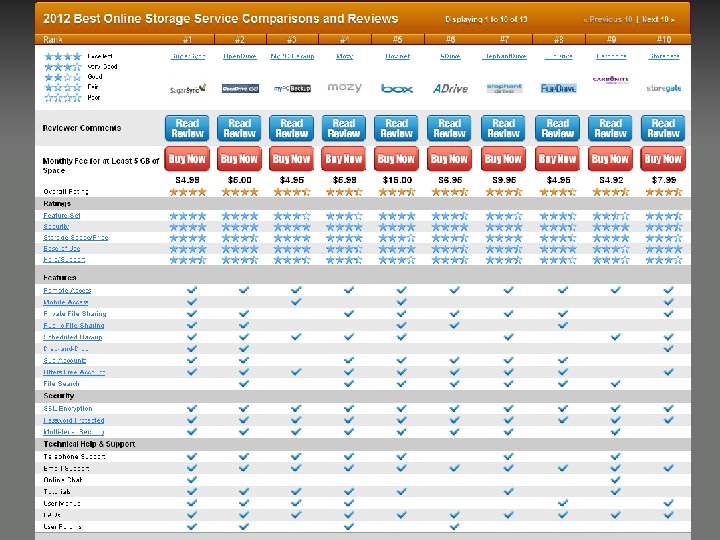Go to Next 10 results
This screenshot has width=720, height=540.
tap(658, 19)
